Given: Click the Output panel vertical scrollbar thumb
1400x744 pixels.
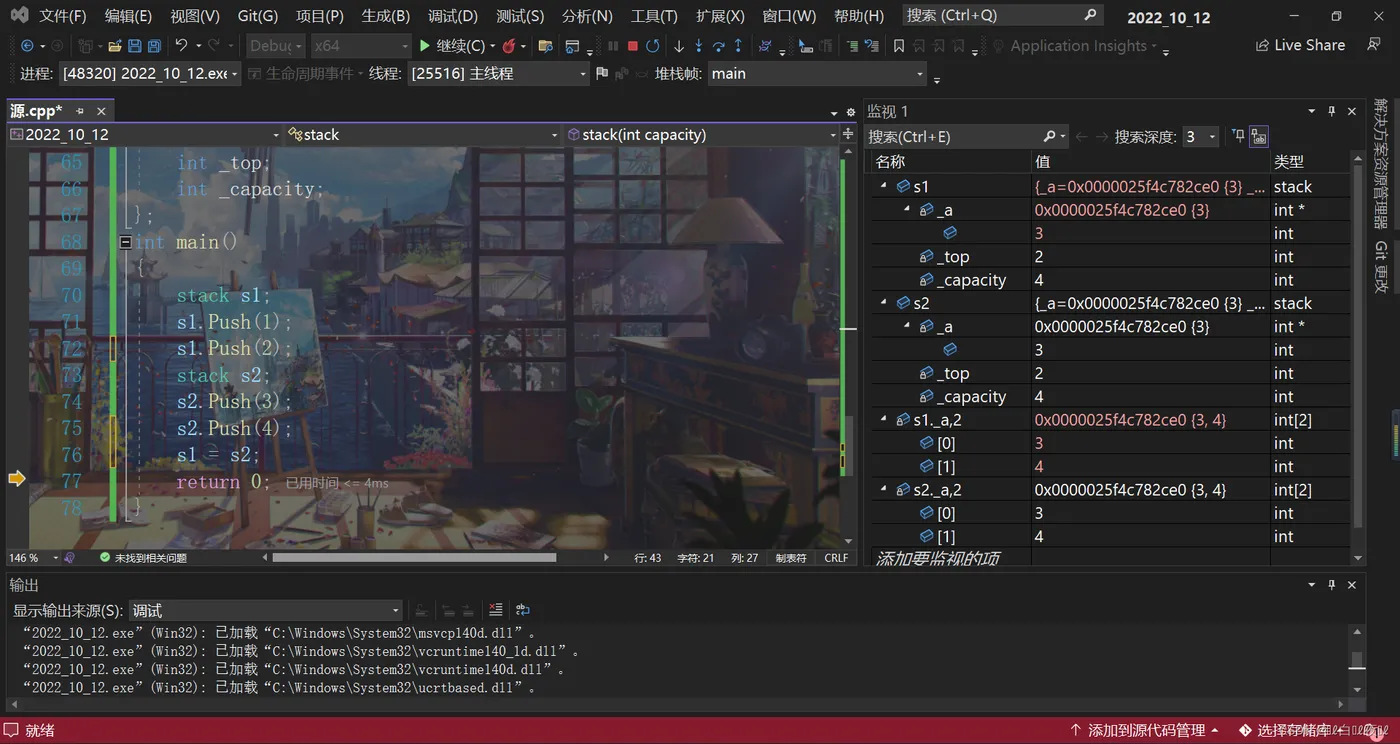Looking at the screenshot, I should tap(1357, 660).
